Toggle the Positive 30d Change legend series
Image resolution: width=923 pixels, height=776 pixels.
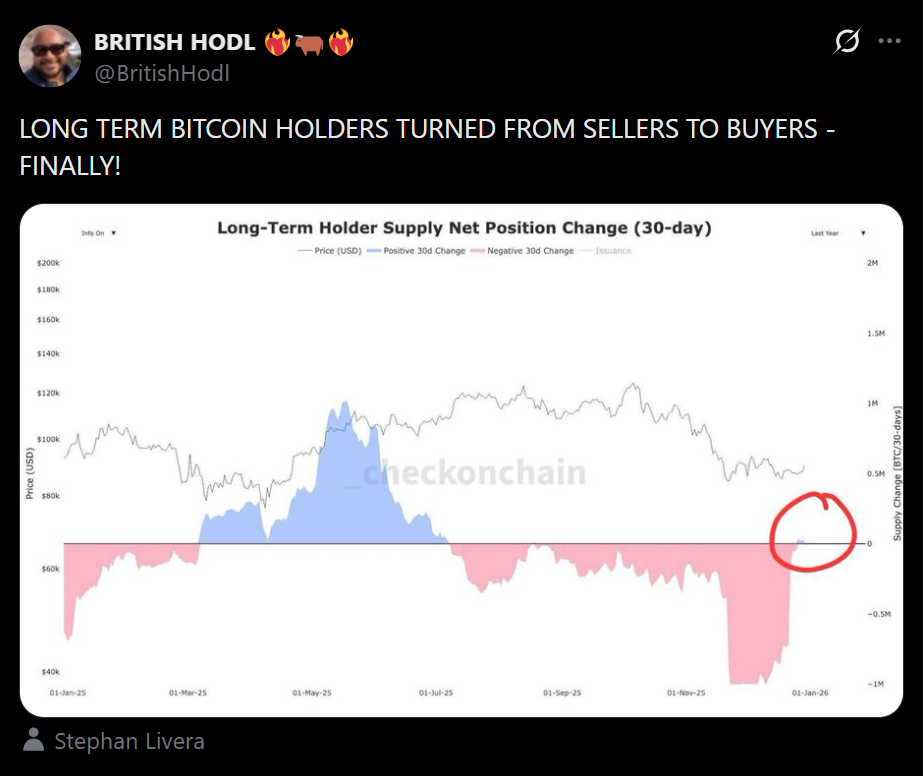(423, 251)
